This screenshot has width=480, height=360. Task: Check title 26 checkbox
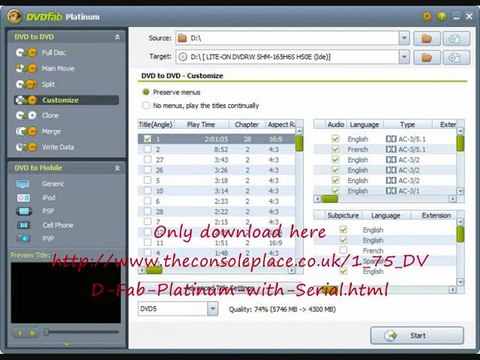(147, 170)
